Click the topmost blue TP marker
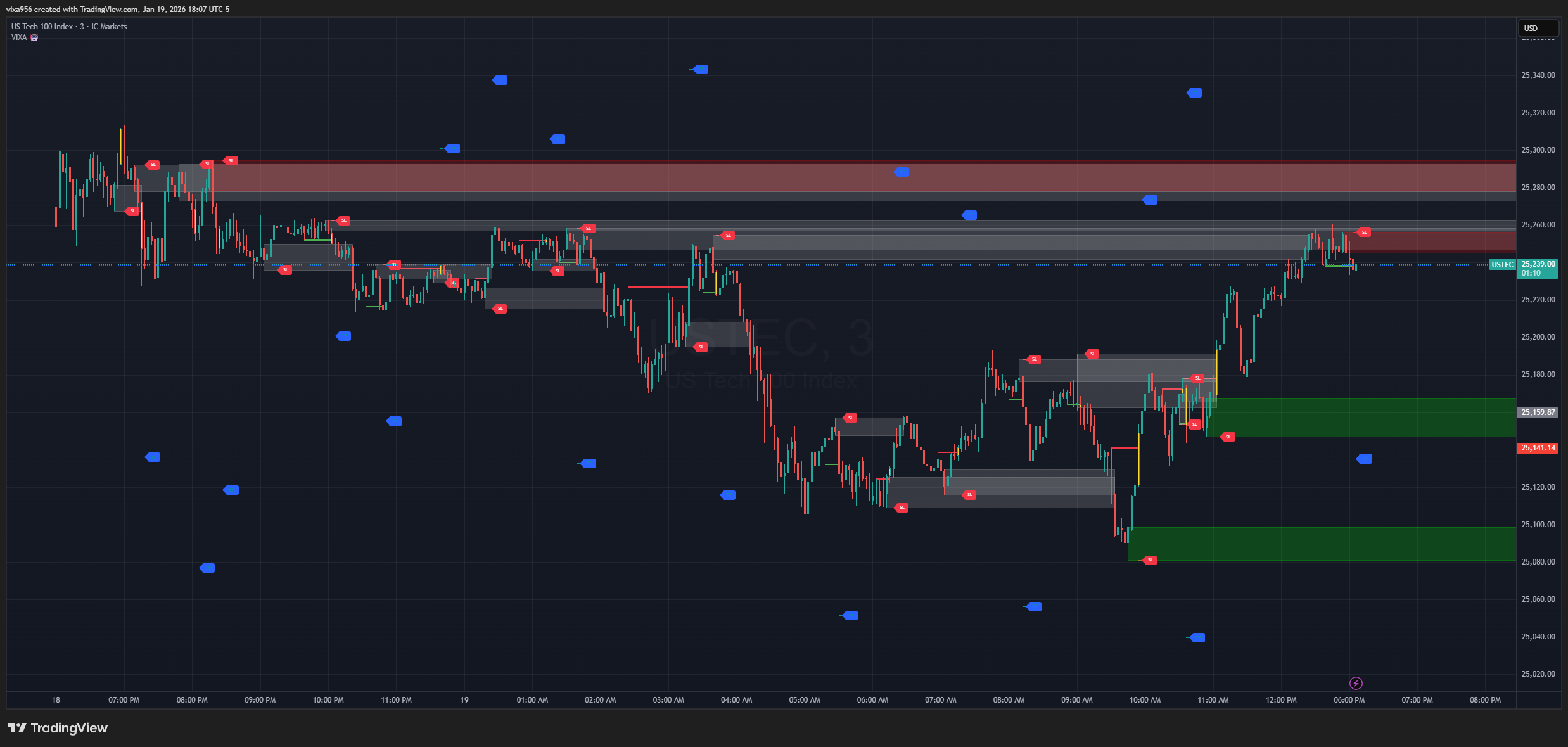The image size is (1568, 747). pos(701,70)
